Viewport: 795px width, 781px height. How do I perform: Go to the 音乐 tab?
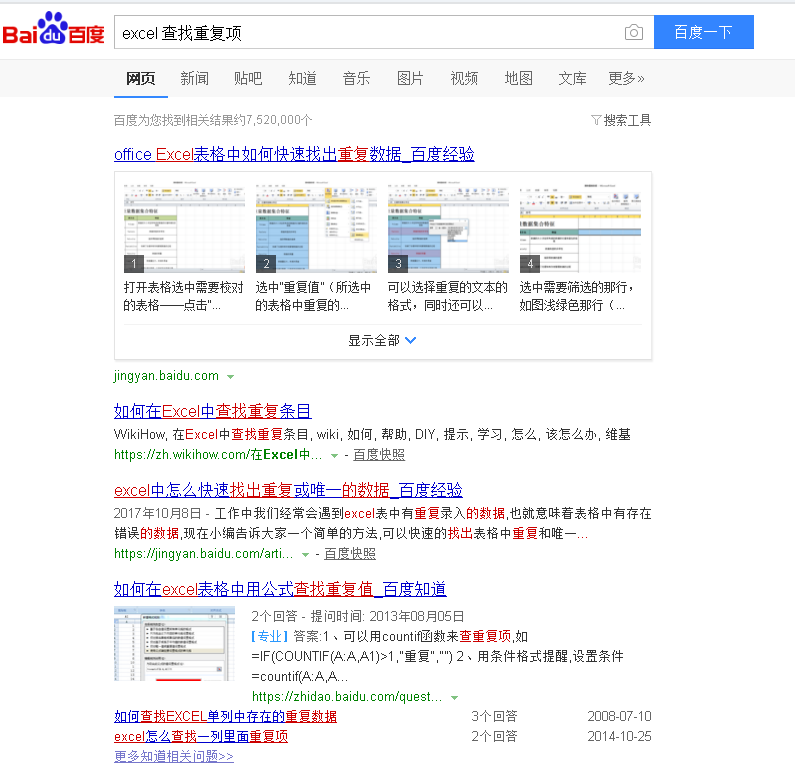[356, 79]
